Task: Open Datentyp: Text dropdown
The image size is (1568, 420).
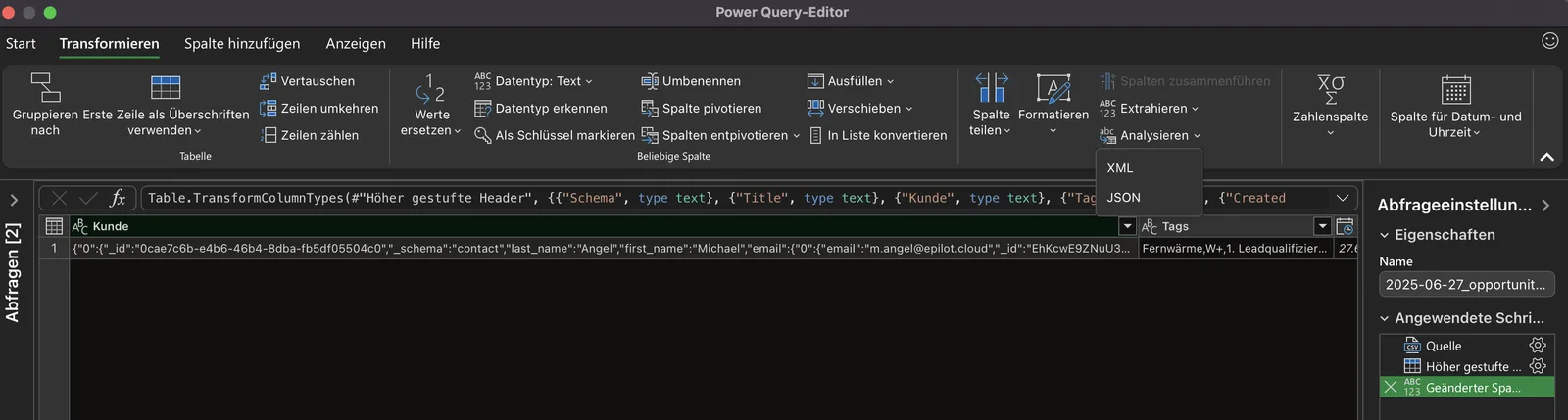Action: [x=534, y=81]
